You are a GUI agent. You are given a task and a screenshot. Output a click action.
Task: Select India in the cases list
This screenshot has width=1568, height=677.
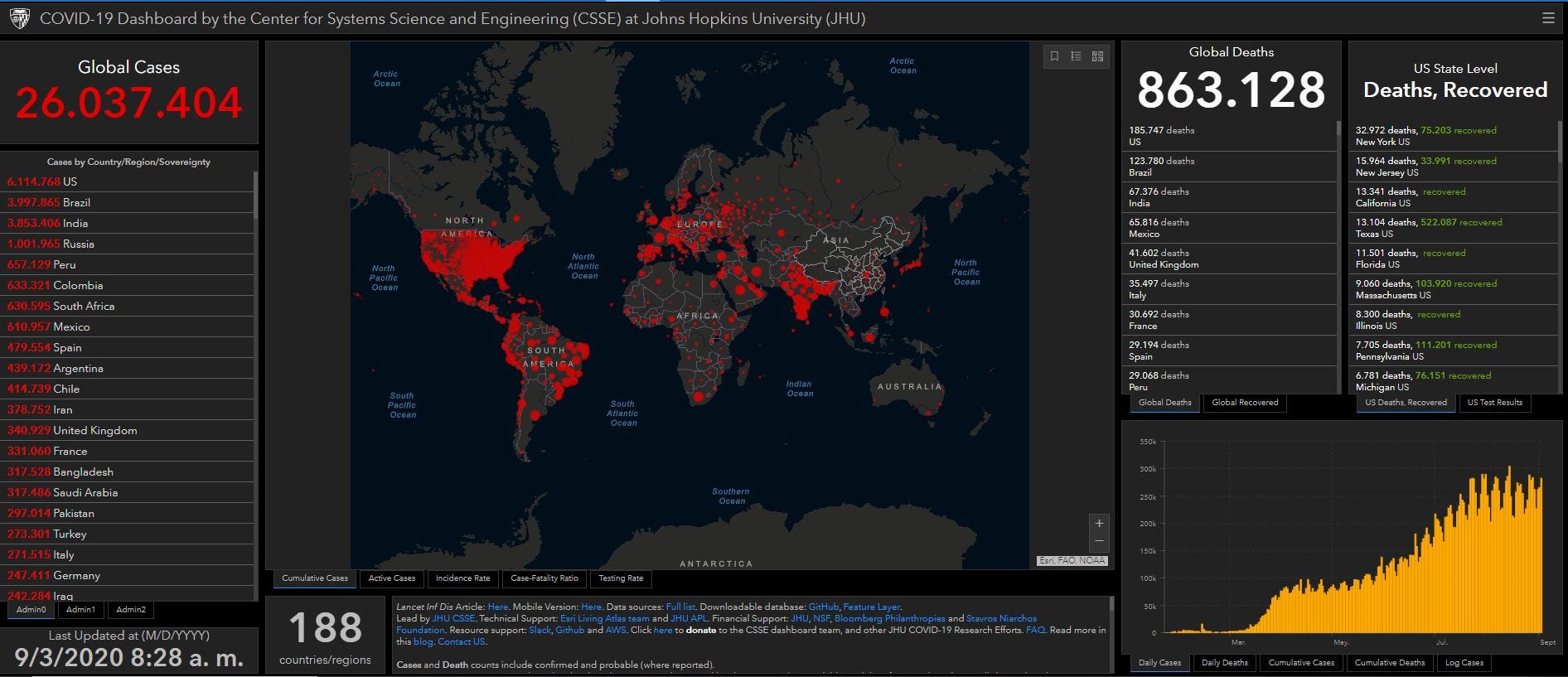pos(128,224)
